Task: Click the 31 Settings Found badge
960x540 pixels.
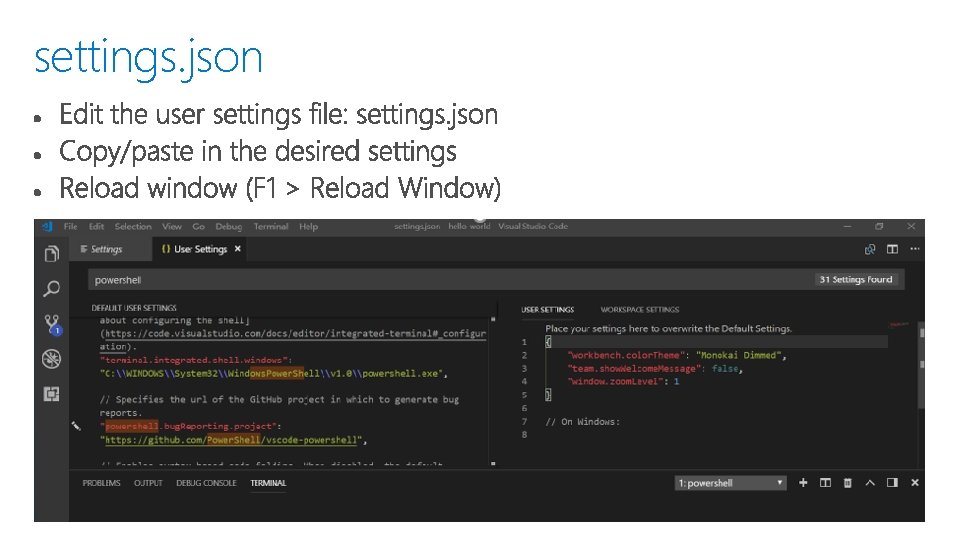Action: click(856, 280)
